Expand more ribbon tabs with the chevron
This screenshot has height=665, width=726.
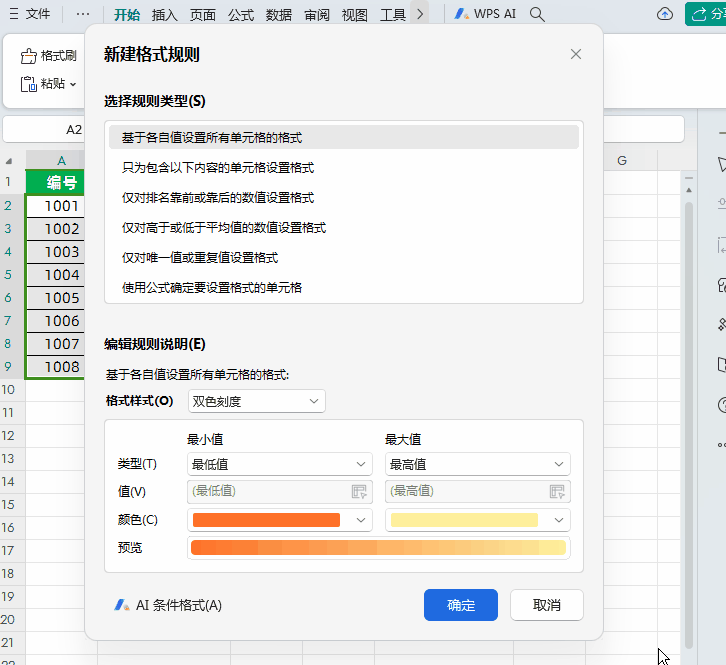[x=420, y=14]
